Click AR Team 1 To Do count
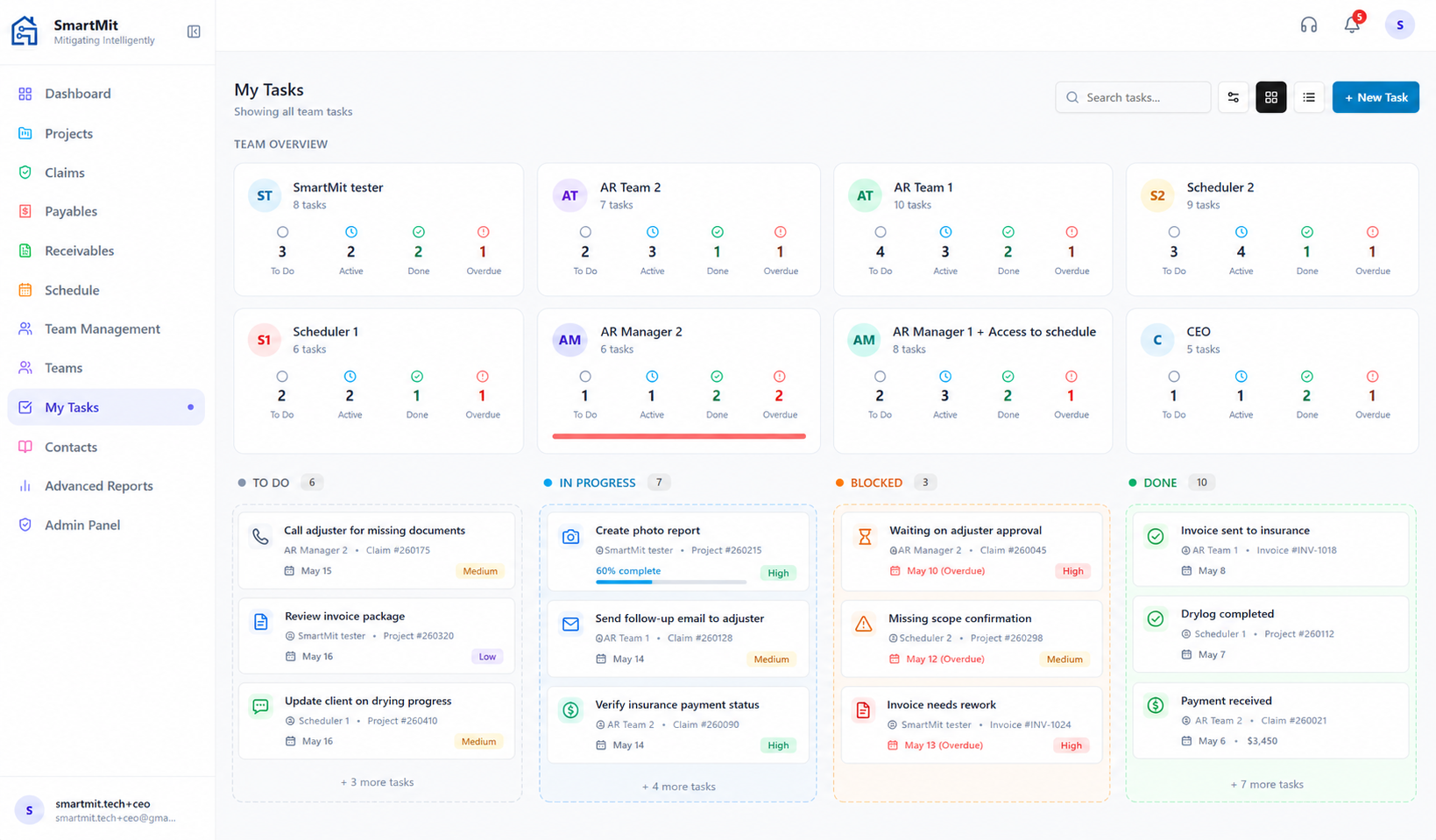The width and height of the screenshot is (1436, 840). point(880,252)
